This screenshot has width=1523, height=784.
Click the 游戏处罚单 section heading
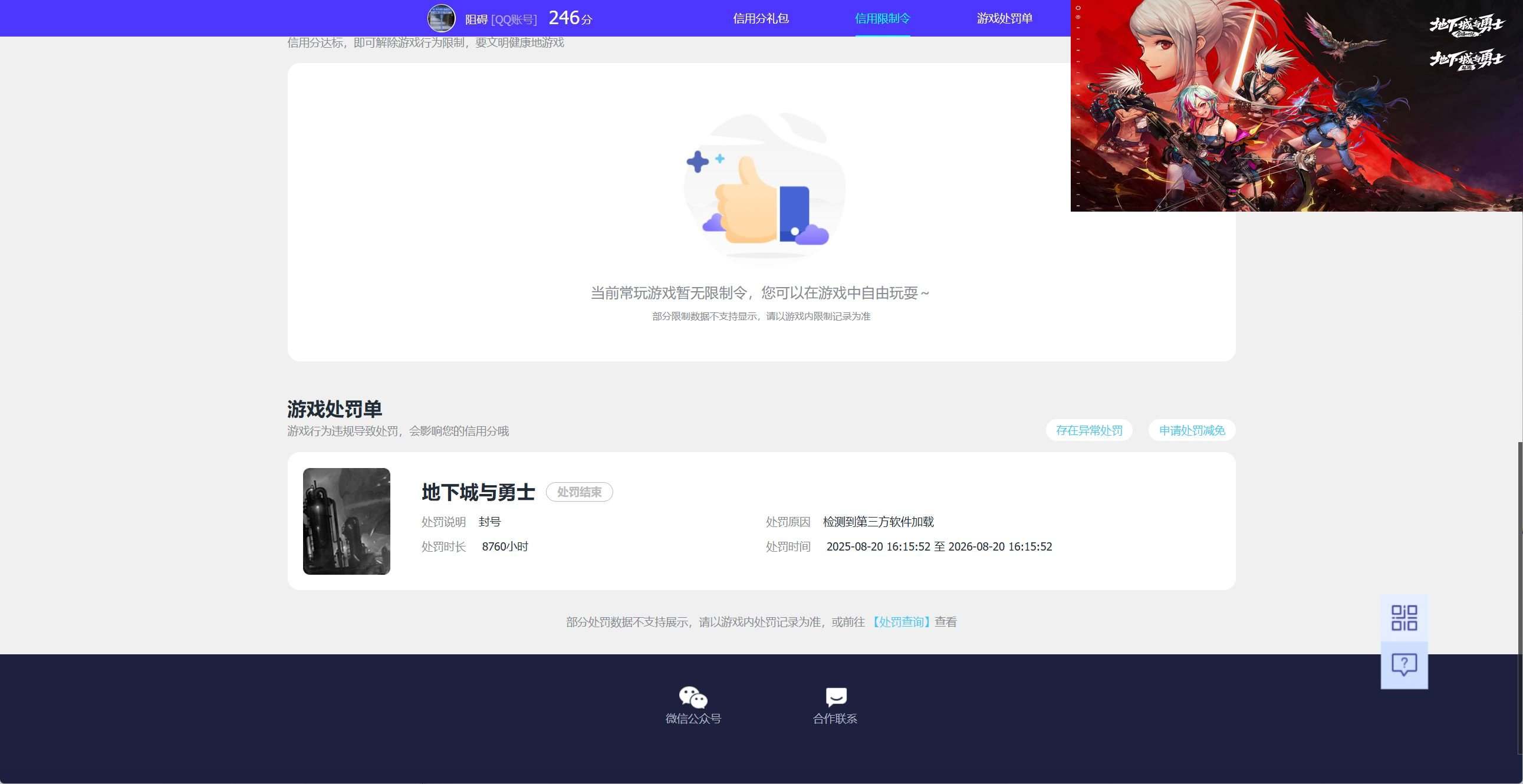tap(335, 409)
